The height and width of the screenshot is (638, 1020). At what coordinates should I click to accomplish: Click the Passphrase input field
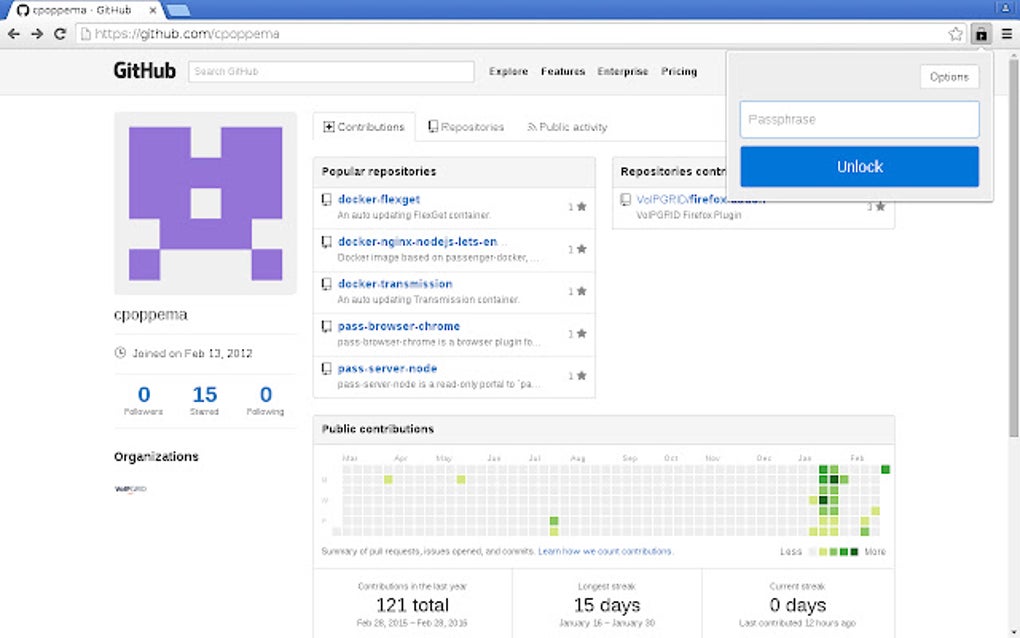tap(859, 119)
